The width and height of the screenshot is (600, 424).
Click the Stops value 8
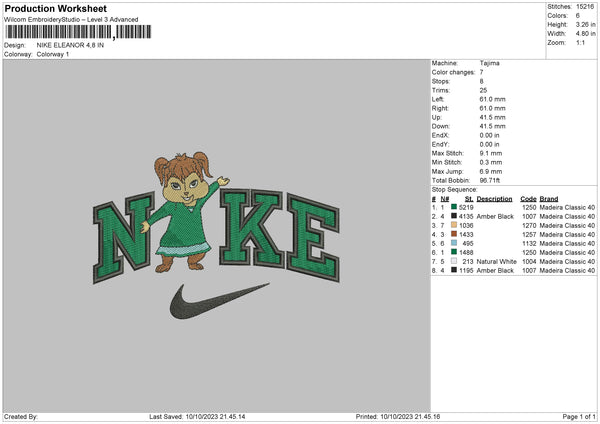tap(481, 81)
